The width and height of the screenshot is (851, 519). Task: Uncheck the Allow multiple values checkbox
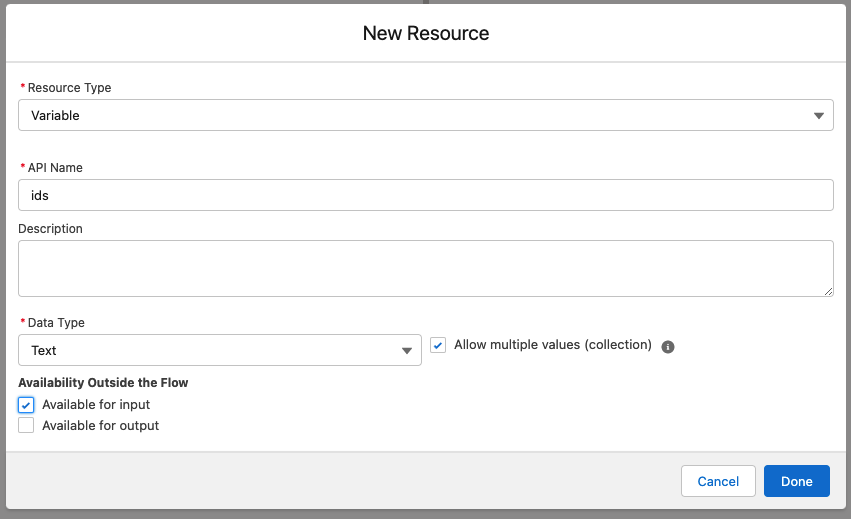tap(438, 345)
